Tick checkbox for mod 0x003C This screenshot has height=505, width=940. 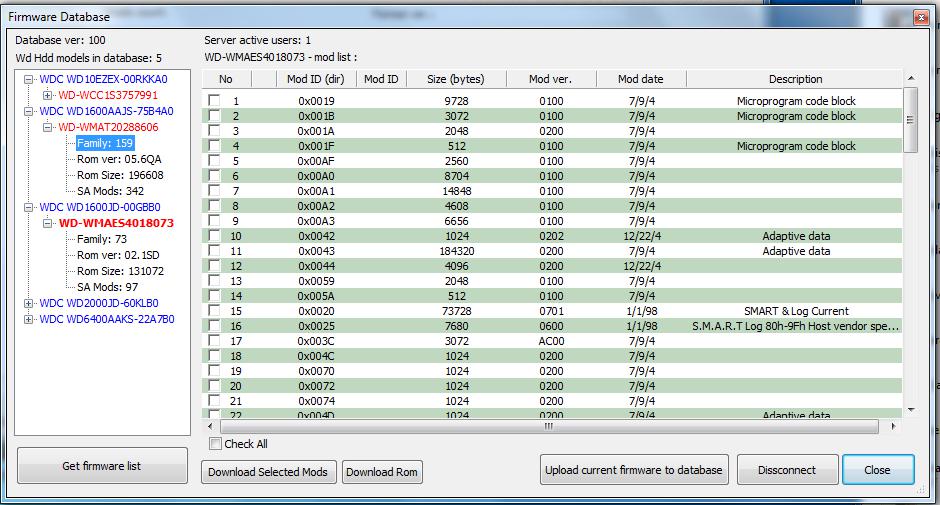coord(214,340)
